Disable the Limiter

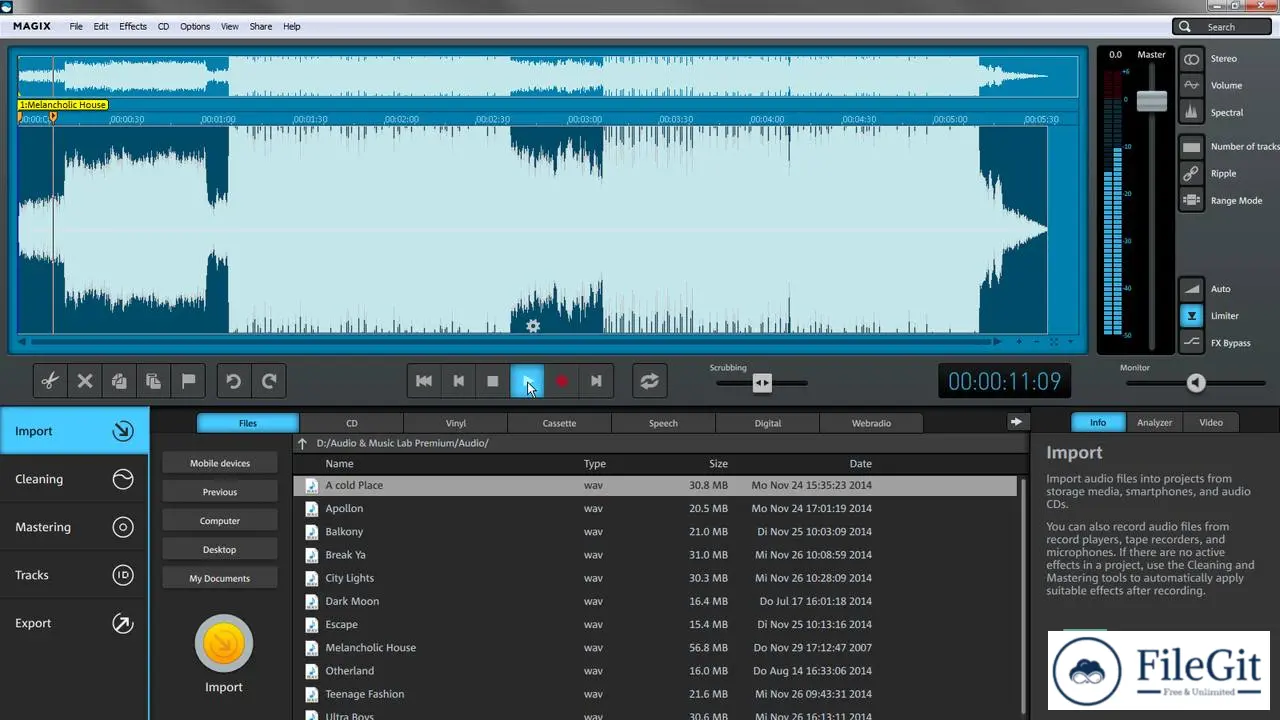pyautogui.click(x=1191, y=316)
